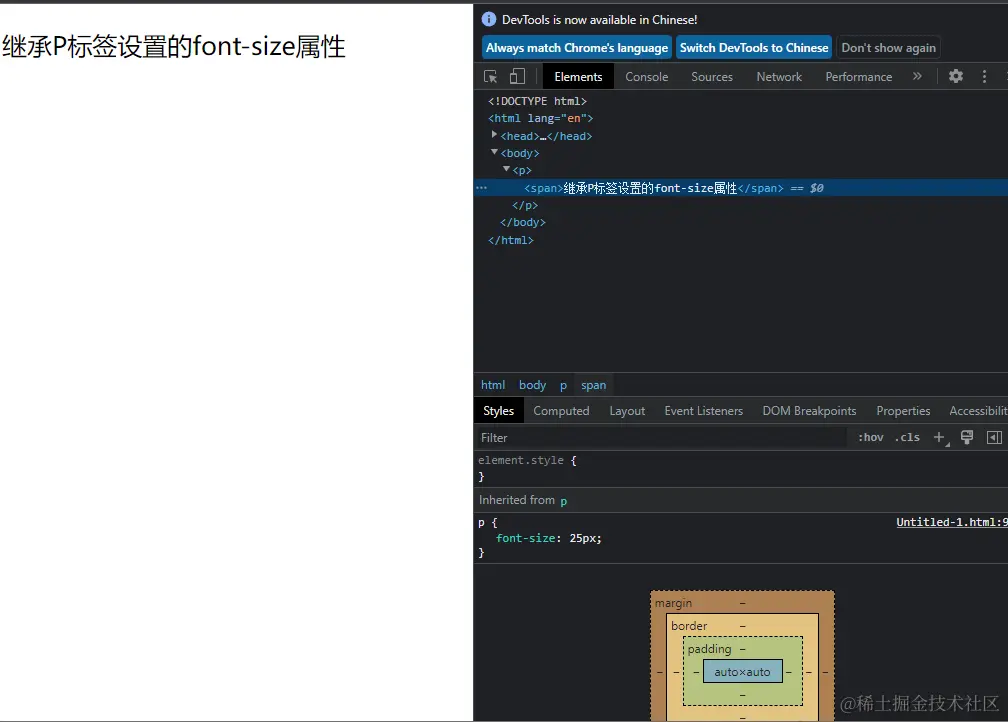Viewport: 1008px width, 722px height.
Task: Expand the head element in DOM tree
Action: tap(495, 135)
